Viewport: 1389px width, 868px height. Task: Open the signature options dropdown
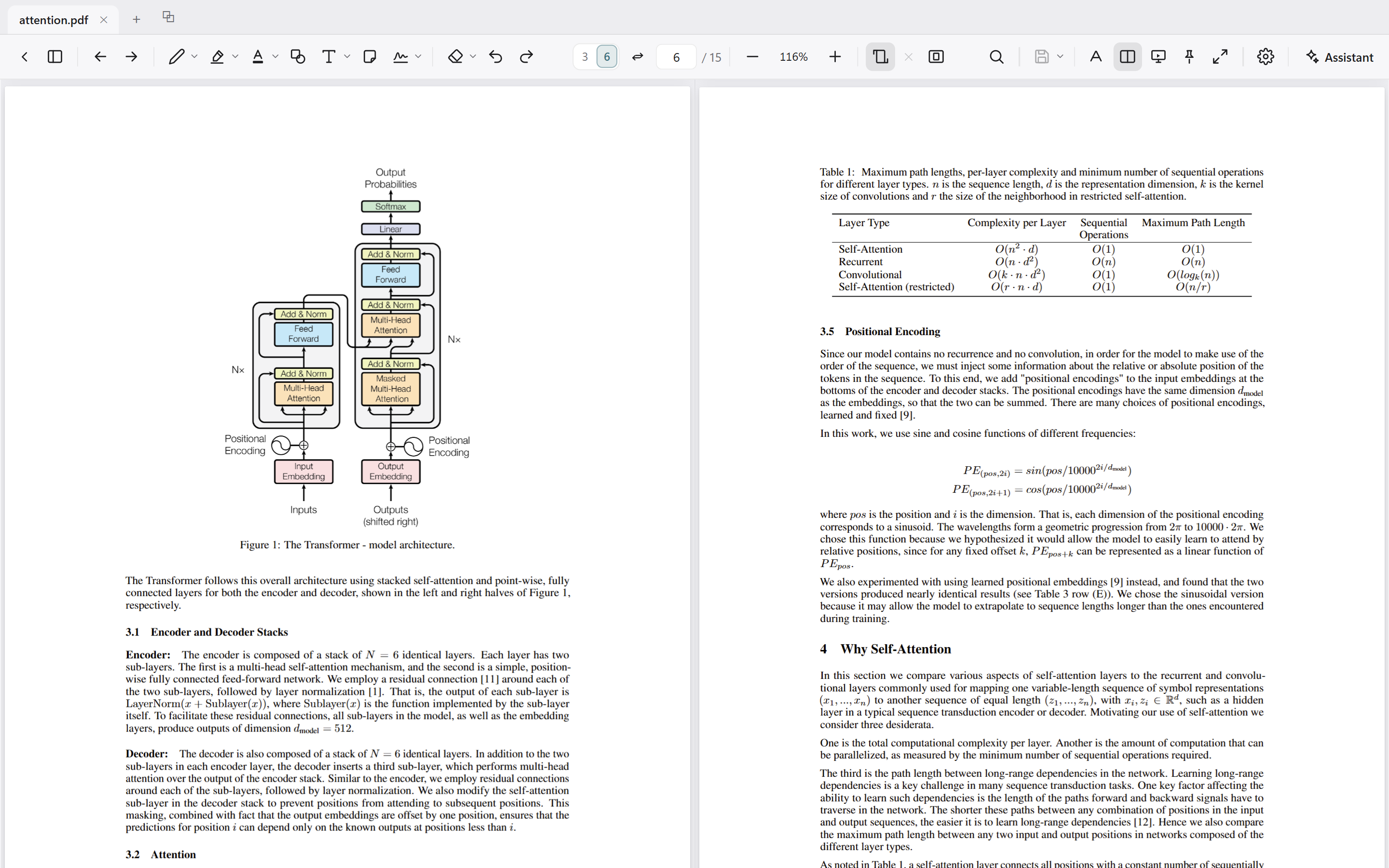[x=419, y=57]
